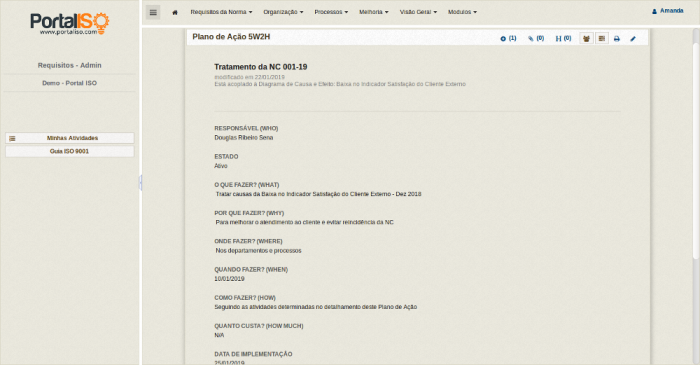Expand the Melhoria menu
The height and width of the screenshot is (365, 700).
click(374, 12)
